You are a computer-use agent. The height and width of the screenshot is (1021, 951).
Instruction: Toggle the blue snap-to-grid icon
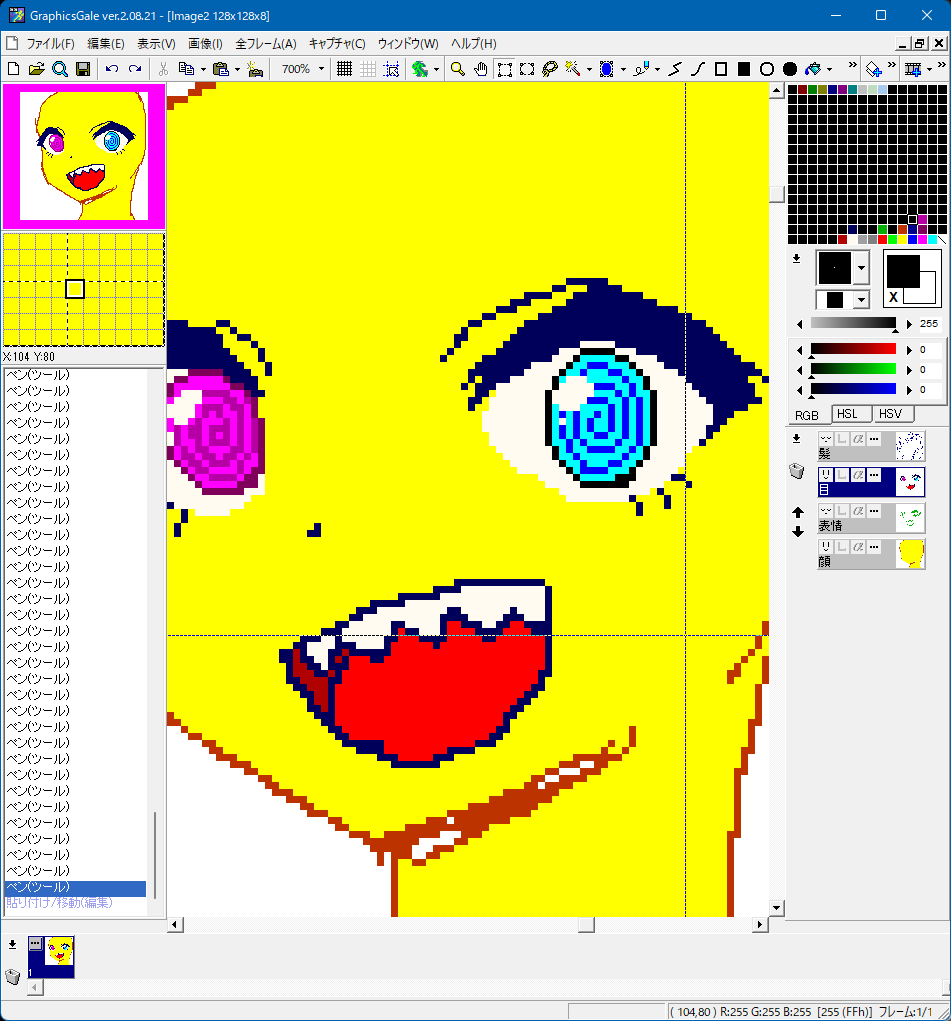(391, 69)
